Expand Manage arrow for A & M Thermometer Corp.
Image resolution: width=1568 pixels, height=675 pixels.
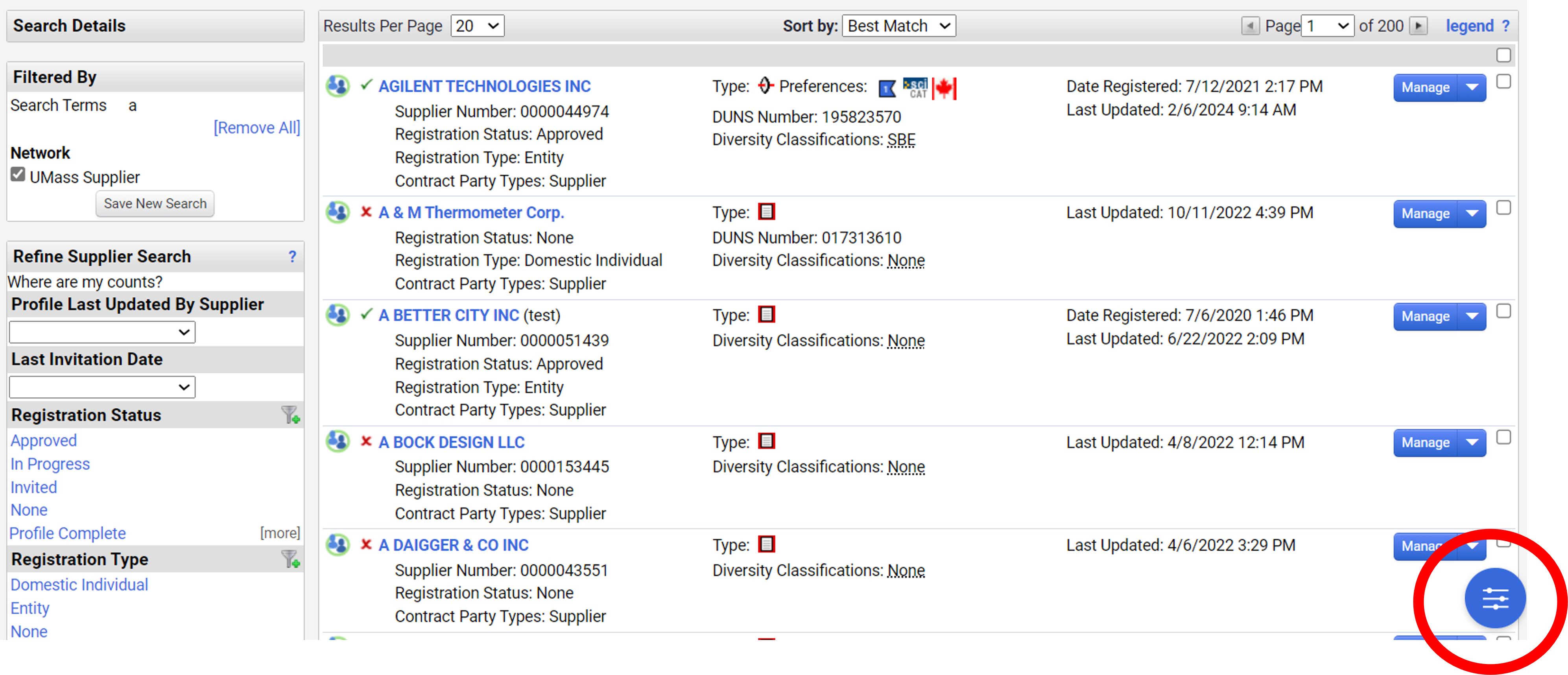pos(1472,214)
